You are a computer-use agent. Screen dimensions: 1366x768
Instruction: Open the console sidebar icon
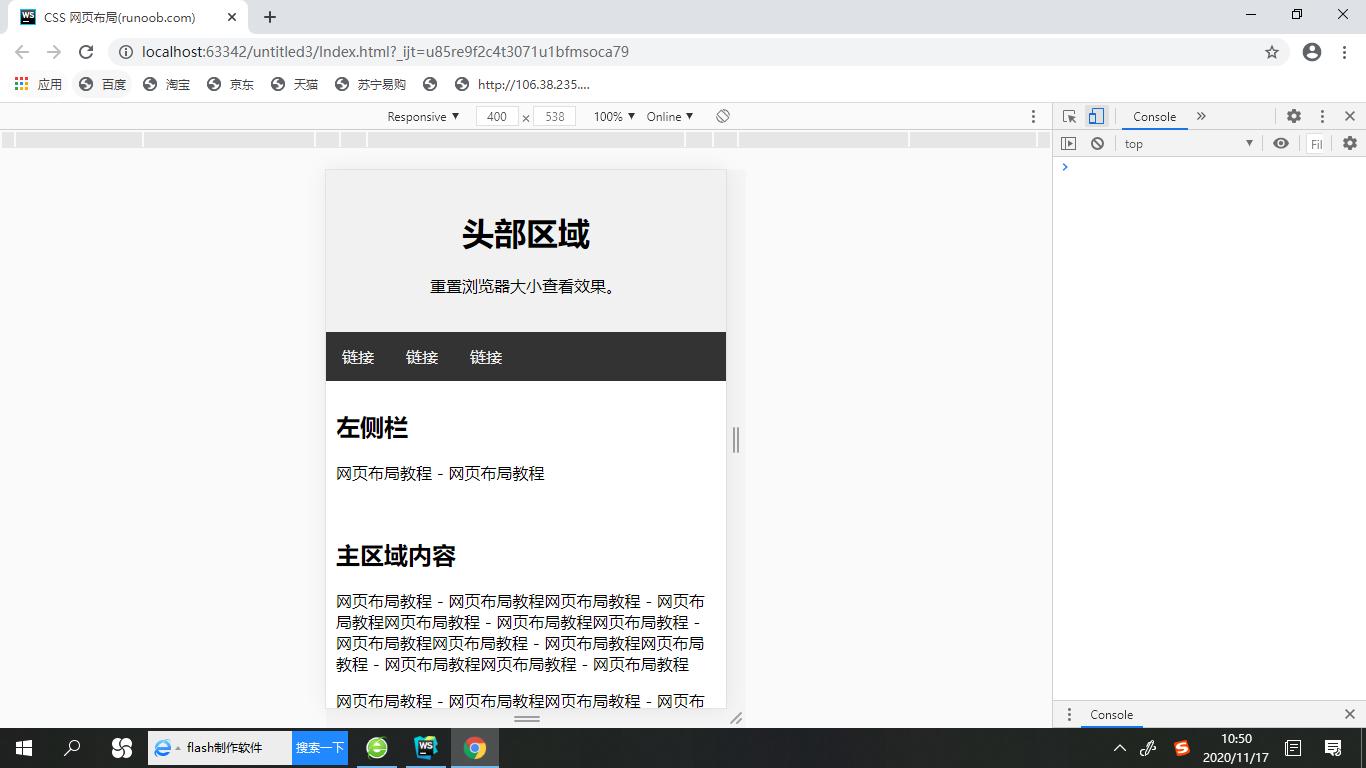click(x=1069, y=143)
